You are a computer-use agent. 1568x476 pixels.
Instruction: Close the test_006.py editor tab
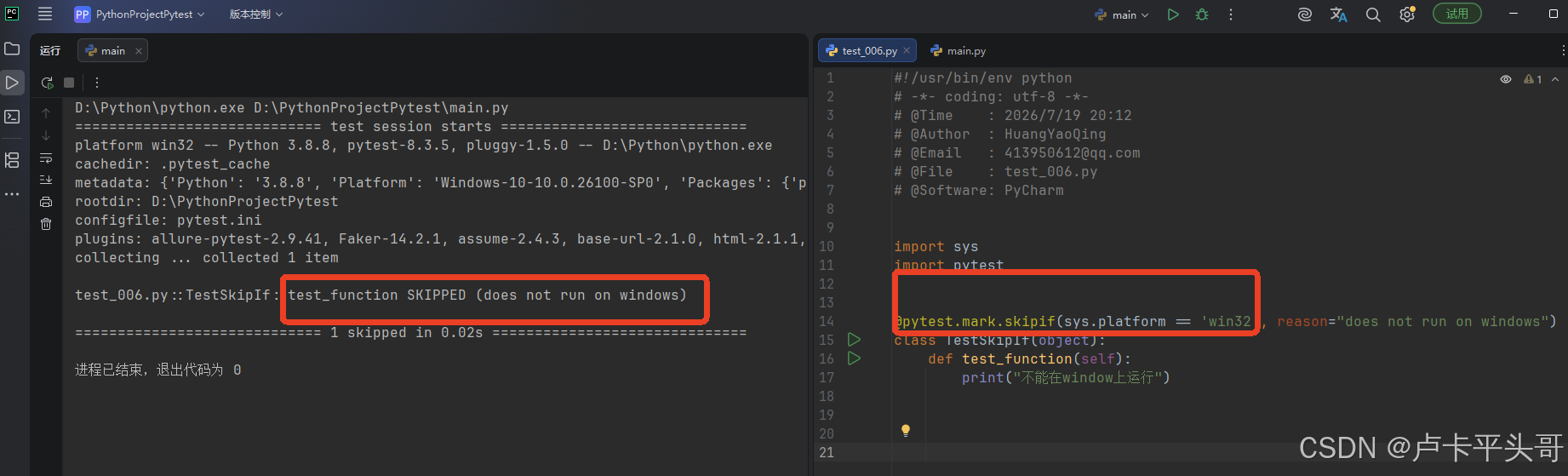pos(907,51)
